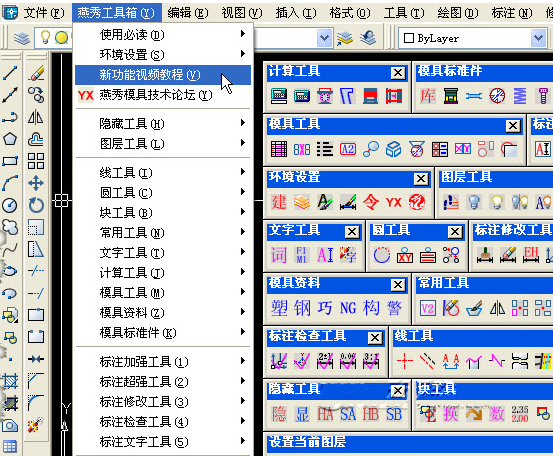Screen dimensions: 553x456
Task: Select the Erase modify tool
Action: [36, 73]
